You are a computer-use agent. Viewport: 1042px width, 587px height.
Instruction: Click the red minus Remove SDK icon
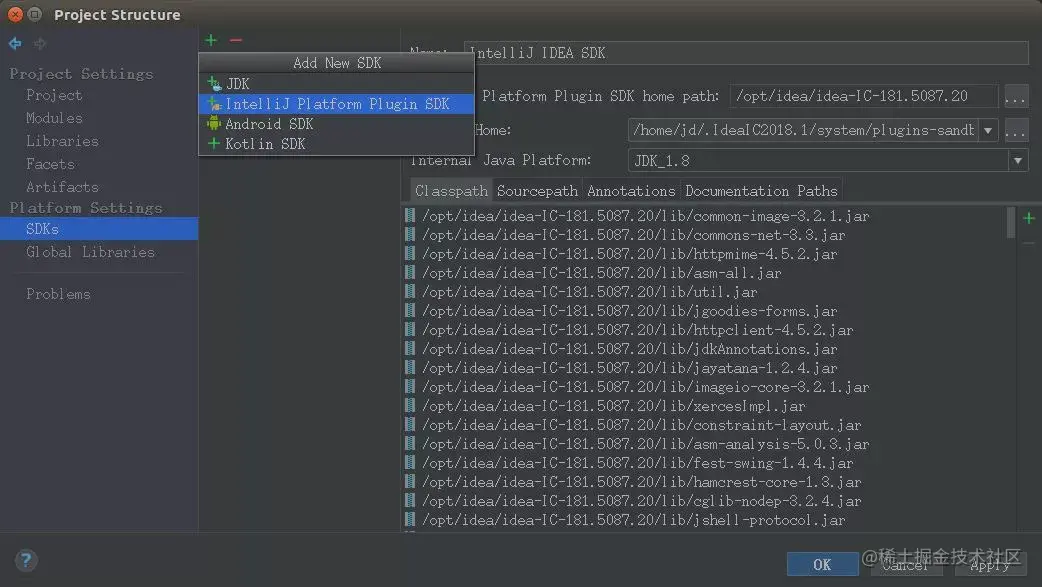tap(236, 41)
